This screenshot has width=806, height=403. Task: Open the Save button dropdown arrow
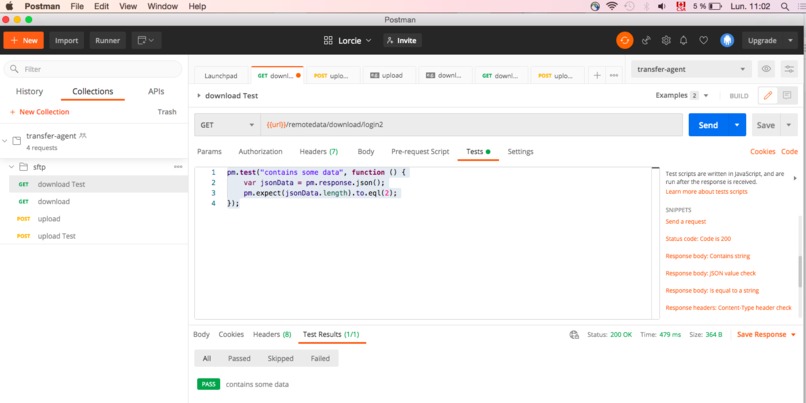(x=789, y=125)
